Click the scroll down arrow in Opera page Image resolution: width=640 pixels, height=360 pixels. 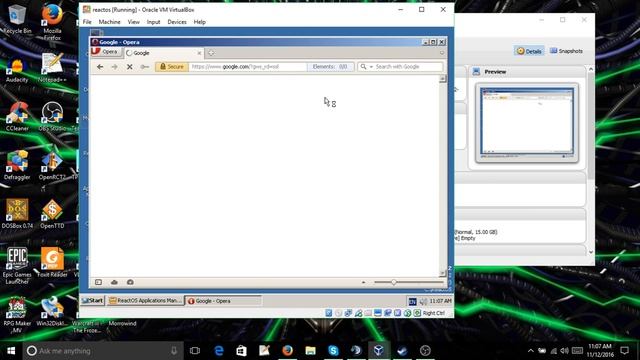coord(442,273)
